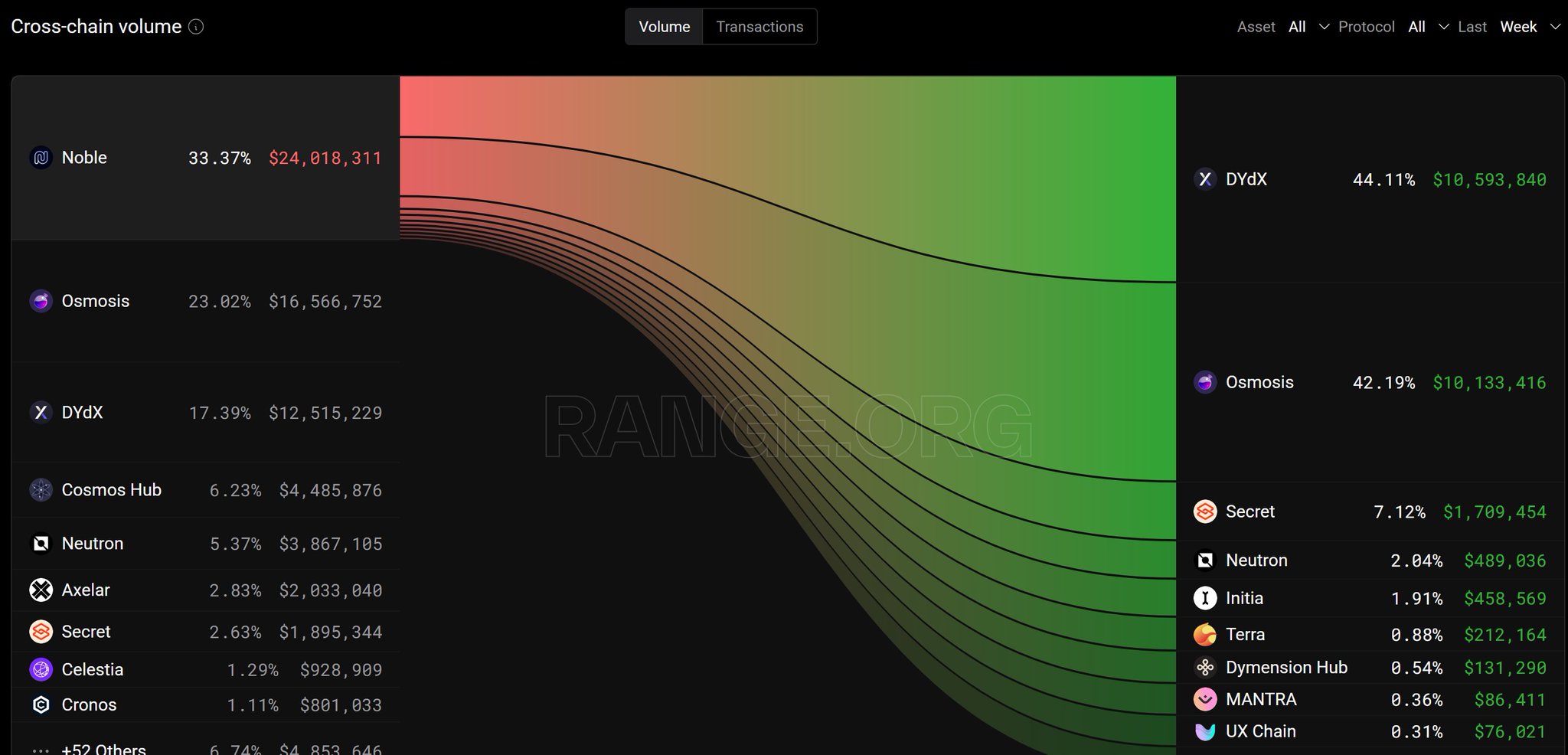Click the Cosmos Hub logo icon
Viewport: 1568px width, 755px height.
click(41, 490)
